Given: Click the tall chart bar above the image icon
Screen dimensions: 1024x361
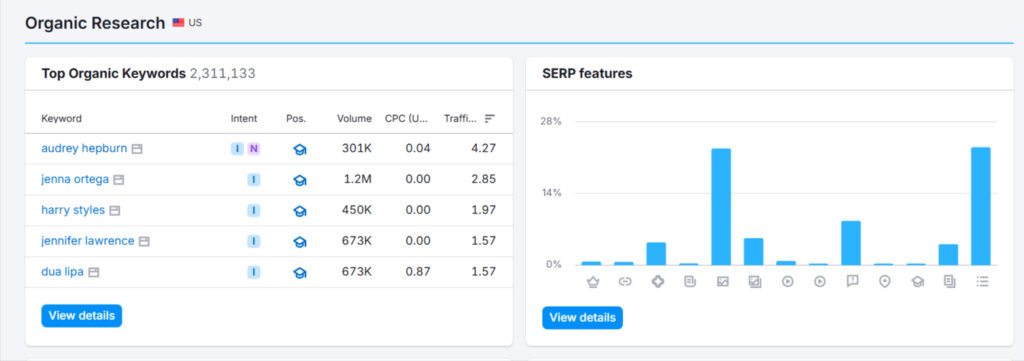Looking at the screenshot, I should (721, 207).
